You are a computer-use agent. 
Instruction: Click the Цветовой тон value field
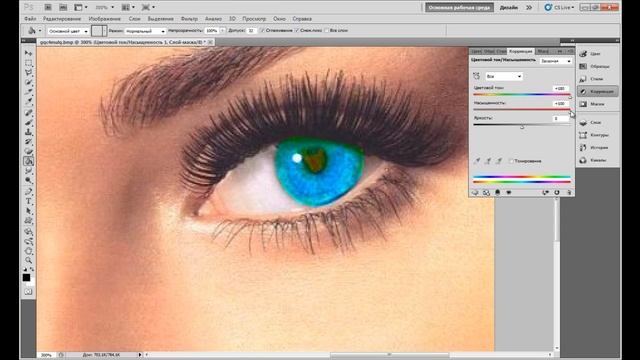pos(560,88)
